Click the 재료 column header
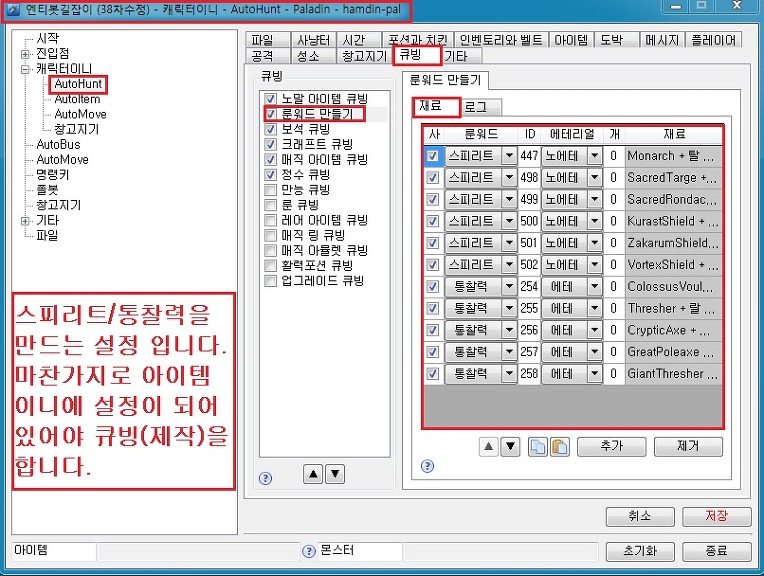Viewport: 764px width, 576px height. tap(674, 134)
